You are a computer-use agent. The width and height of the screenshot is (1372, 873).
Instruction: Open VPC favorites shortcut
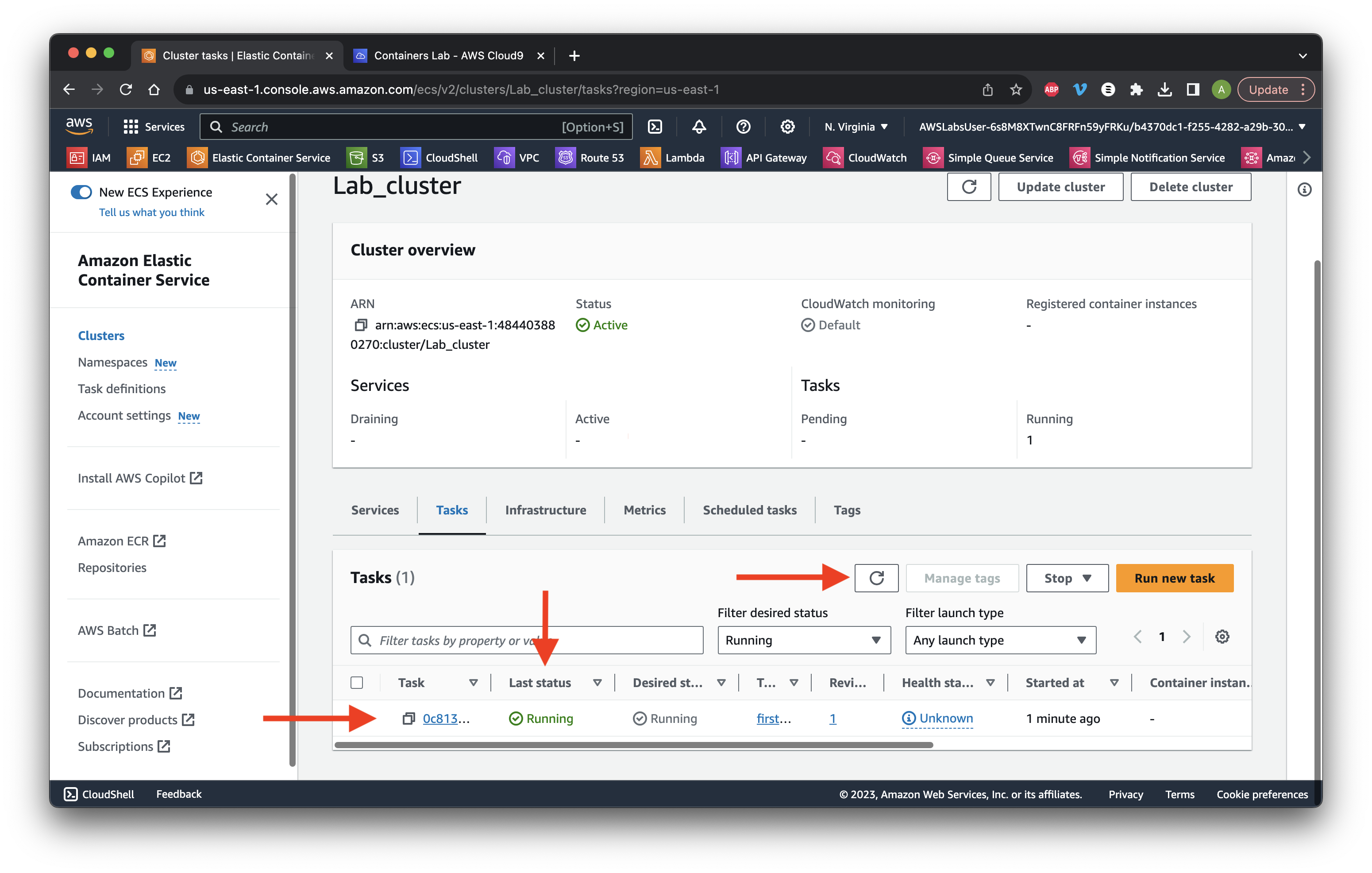516,158
